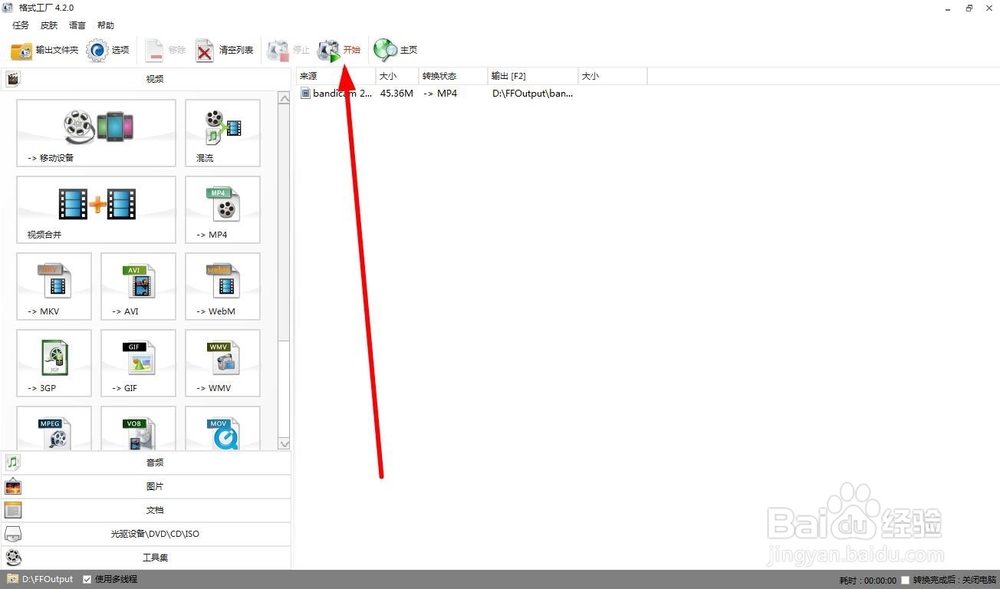Expand the 光驱设备\DVD\CD\ISO category
Image resolution: width=1000 pixels, height=589 pixels.
[147, 534]
